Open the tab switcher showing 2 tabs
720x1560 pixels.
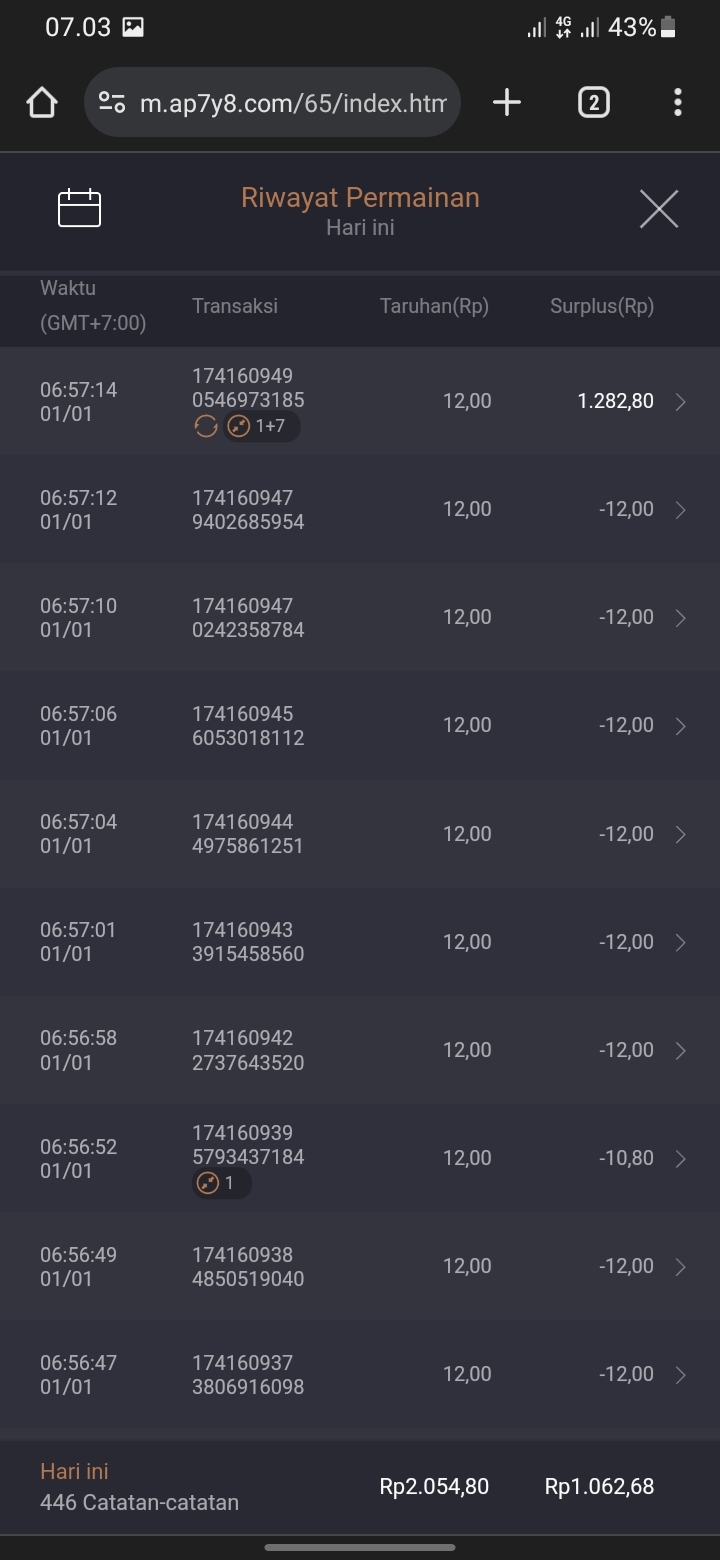[593, 102]
